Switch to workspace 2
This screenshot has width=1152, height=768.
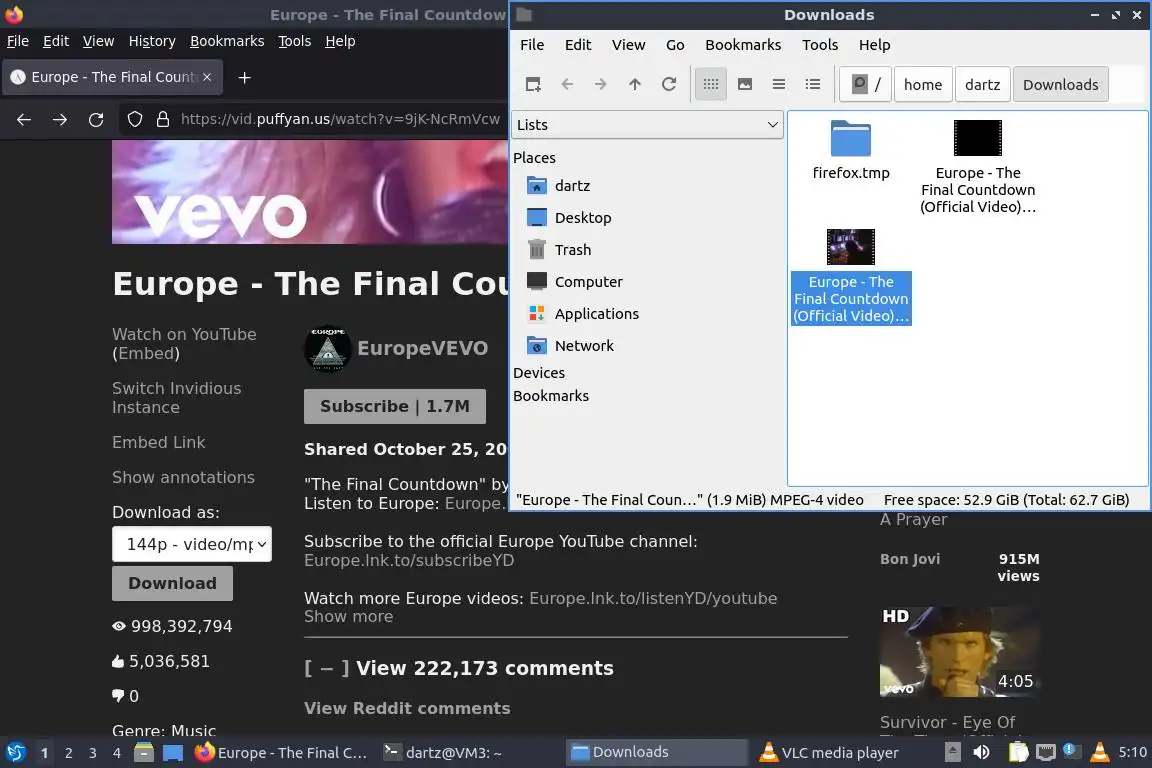pos(68,753)
